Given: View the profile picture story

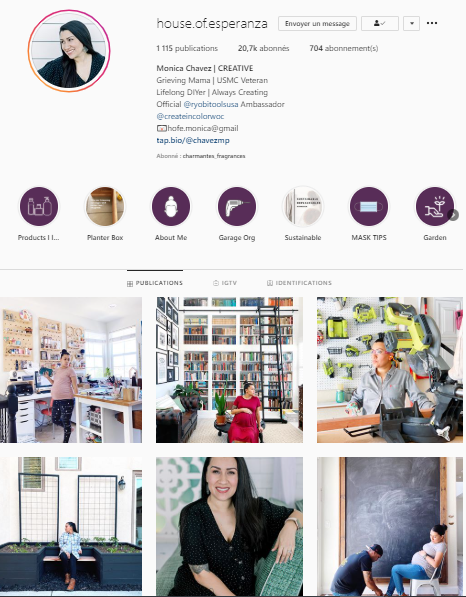Looking at the screenshot, I should point(69,51).
